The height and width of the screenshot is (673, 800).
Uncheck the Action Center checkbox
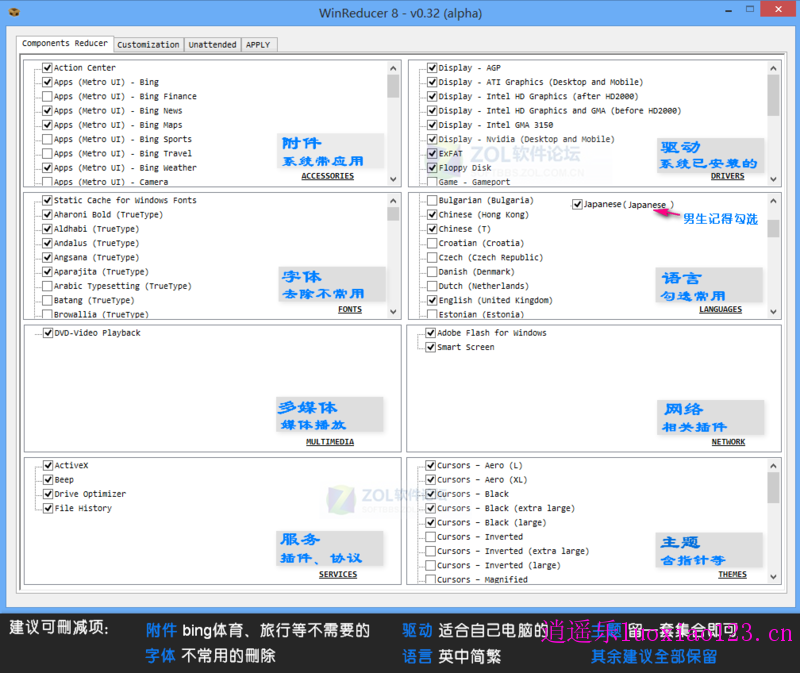tap(47, 67)
